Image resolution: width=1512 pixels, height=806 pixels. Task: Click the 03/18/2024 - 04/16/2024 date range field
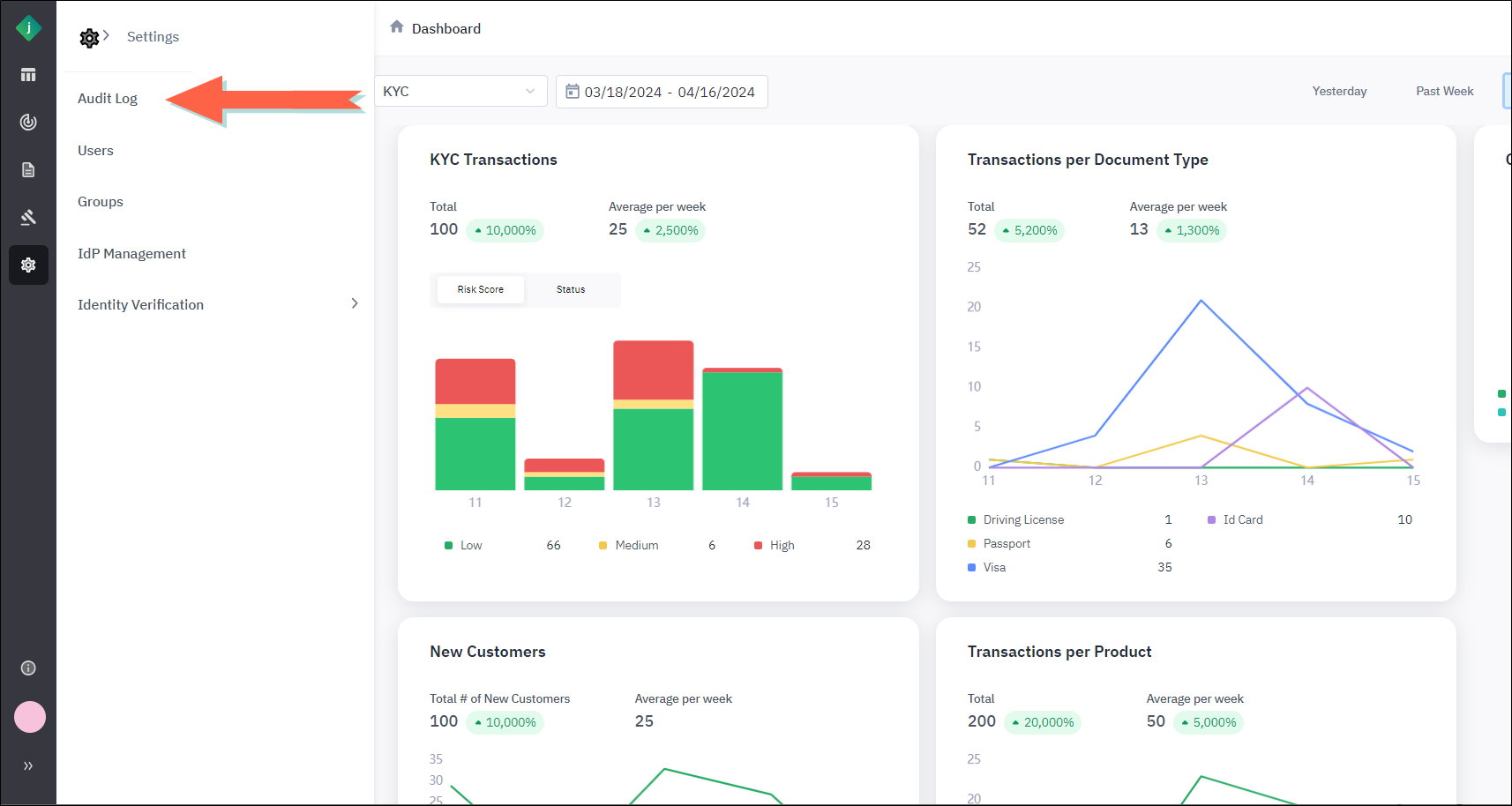click(x=662, y=92)
